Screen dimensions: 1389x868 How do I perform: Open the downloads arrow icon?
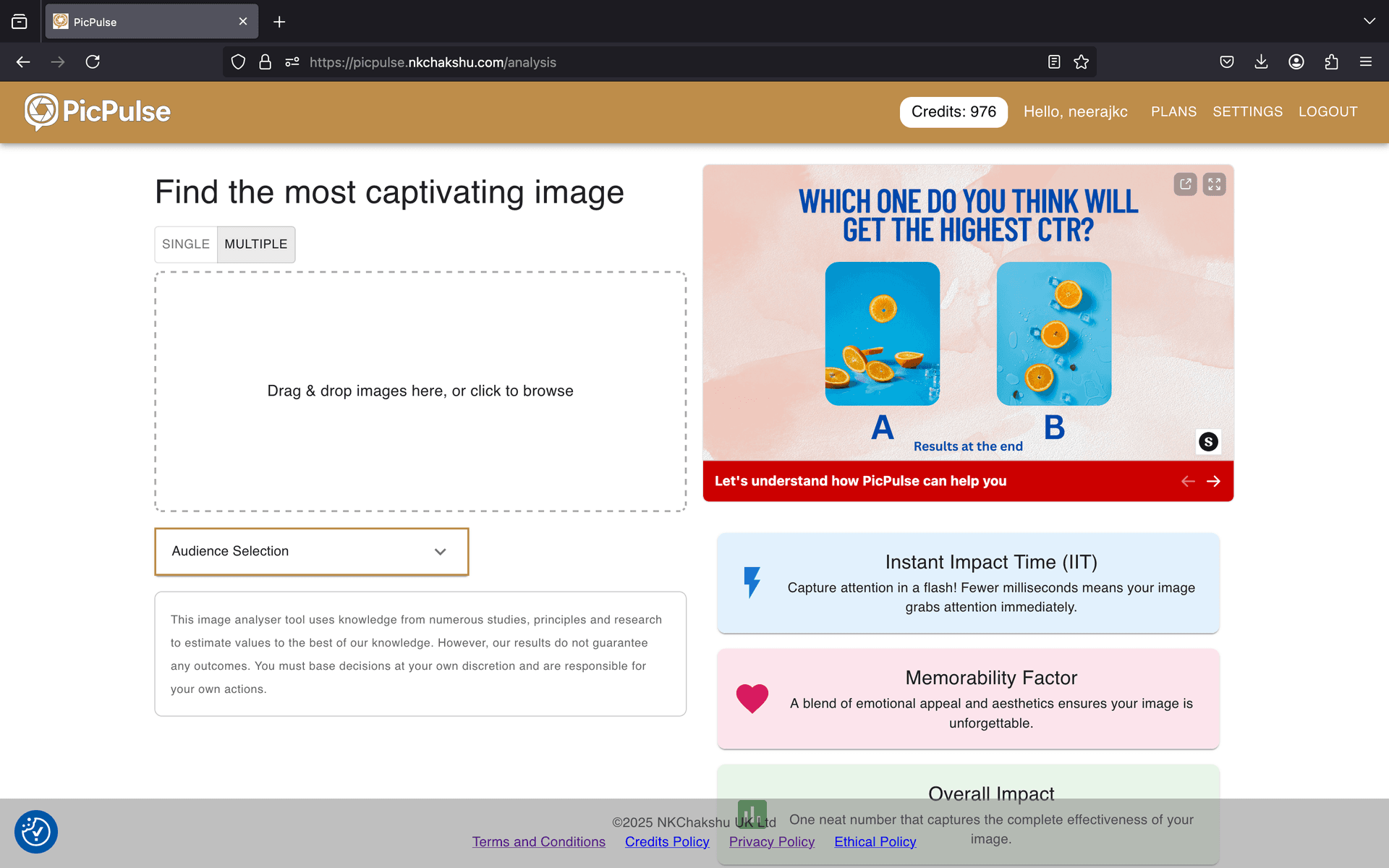(1262, 62)
